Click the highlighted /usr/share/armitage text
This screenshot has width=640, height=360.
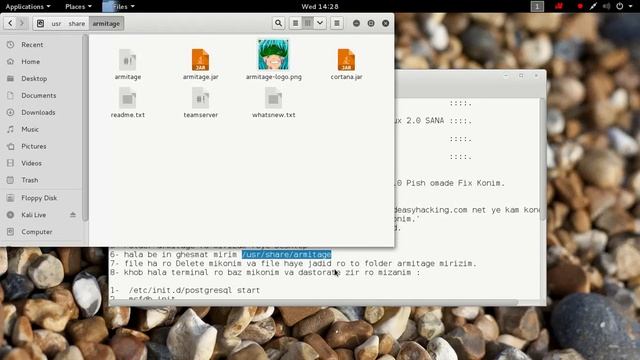click(287, 255)
